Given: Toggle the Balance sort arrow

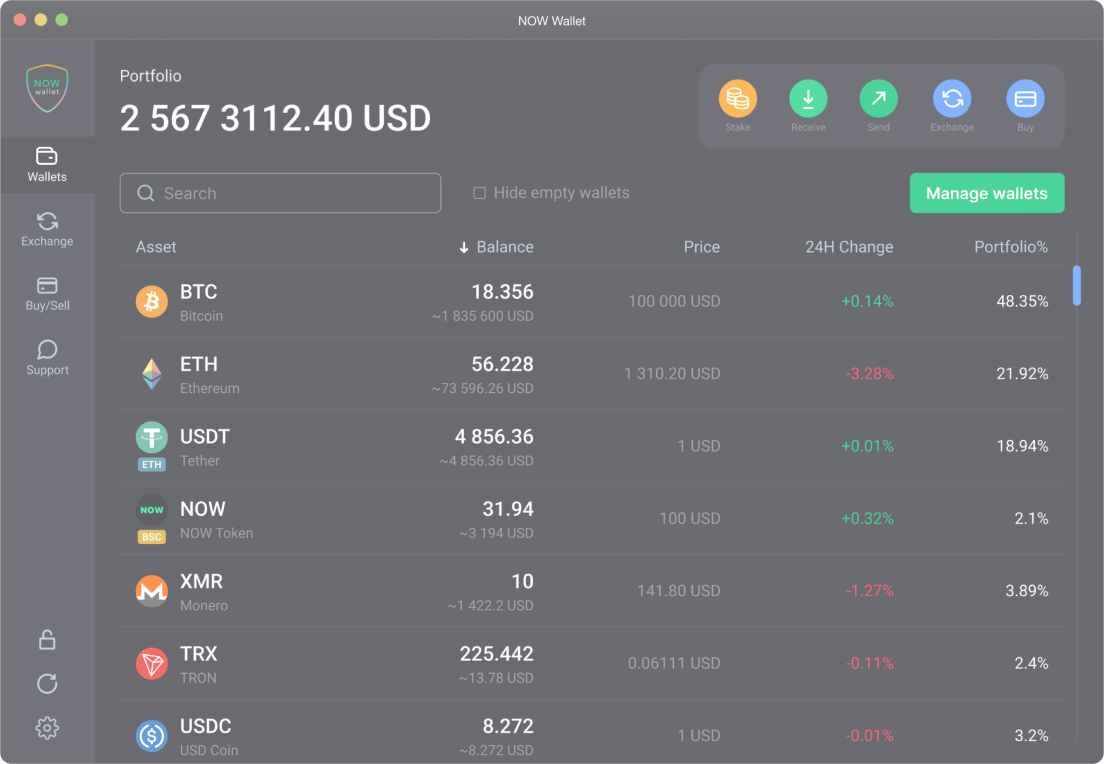Looking at the screenshot, I should point(463,247).
